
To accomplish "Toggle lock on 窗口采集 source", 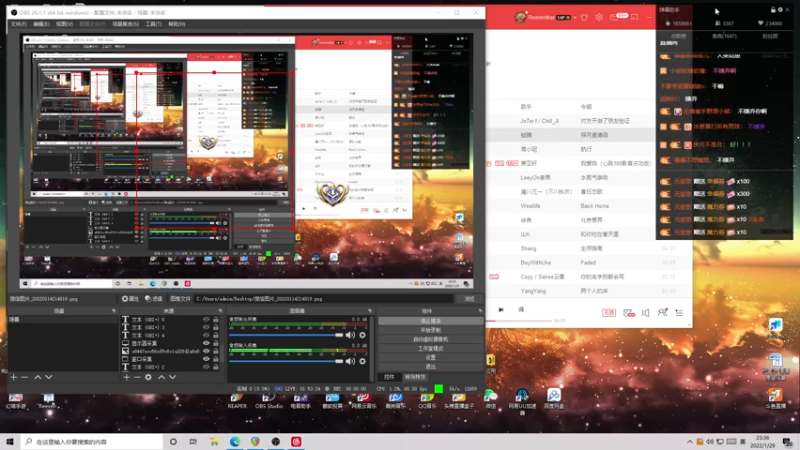I will [x=216, y=359].
